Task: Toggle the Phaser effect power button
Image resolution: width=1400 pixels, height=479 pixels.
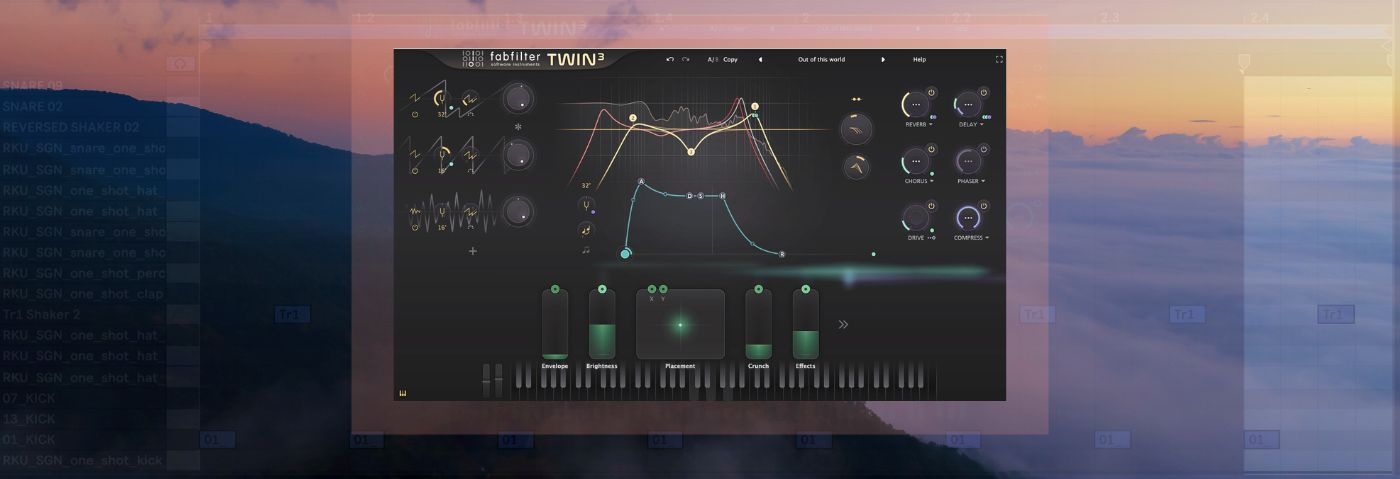Action: click(984, 149)
